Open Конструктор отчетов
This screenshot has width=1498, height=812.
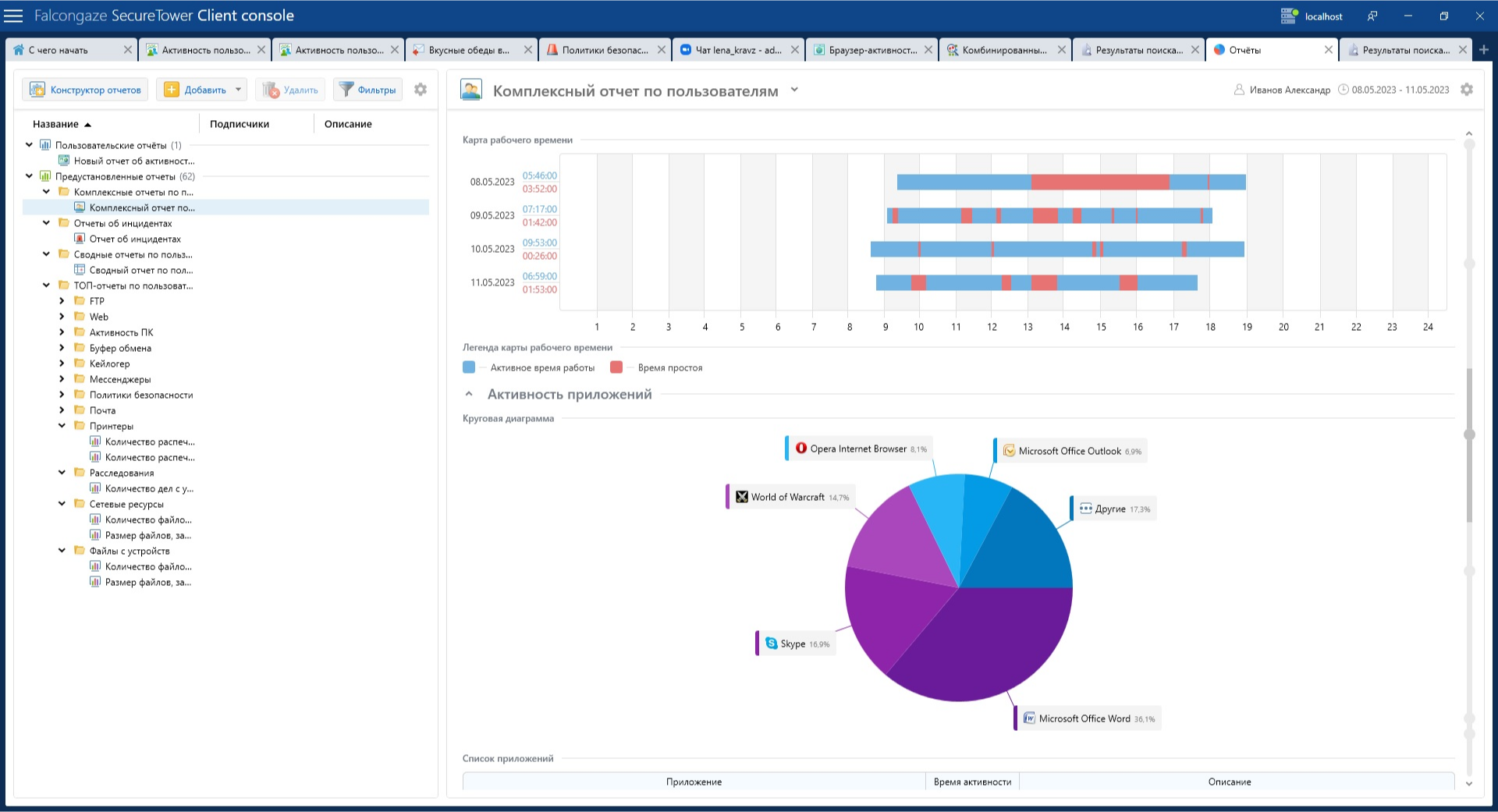tap(86, 90)
